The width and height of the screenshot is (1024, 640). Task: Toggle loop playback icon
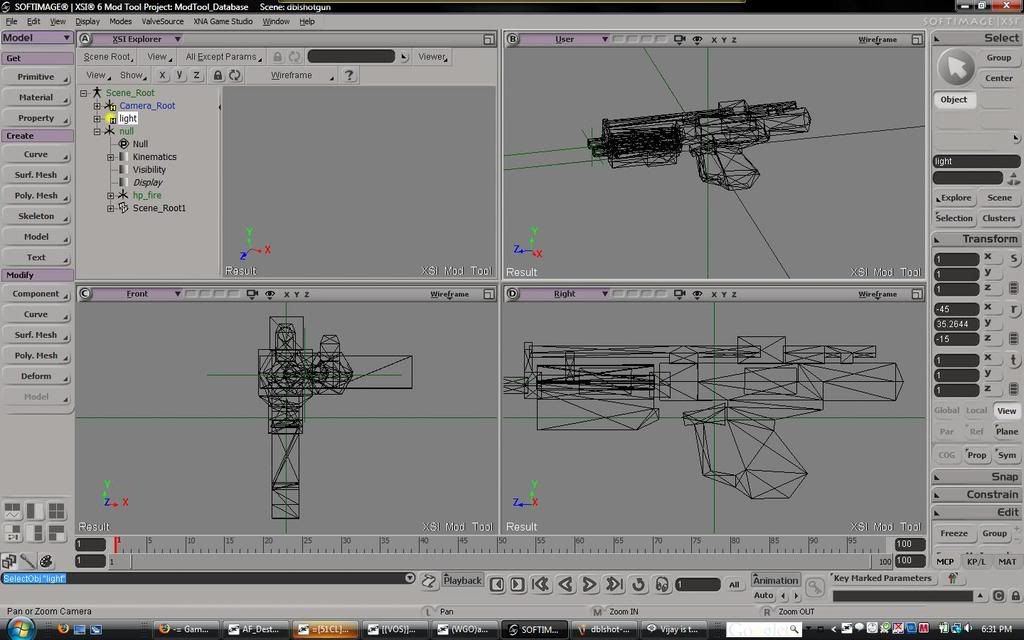click(639, 584)
